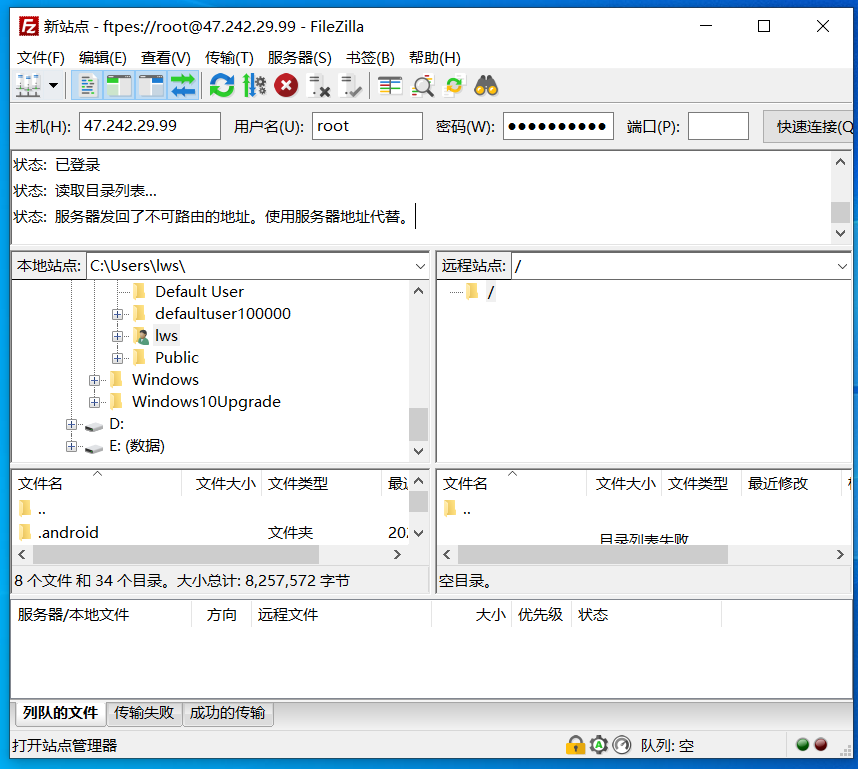Toggle transfer queue display icon
Screen dimensions: 858x769
tap(183, 85)
